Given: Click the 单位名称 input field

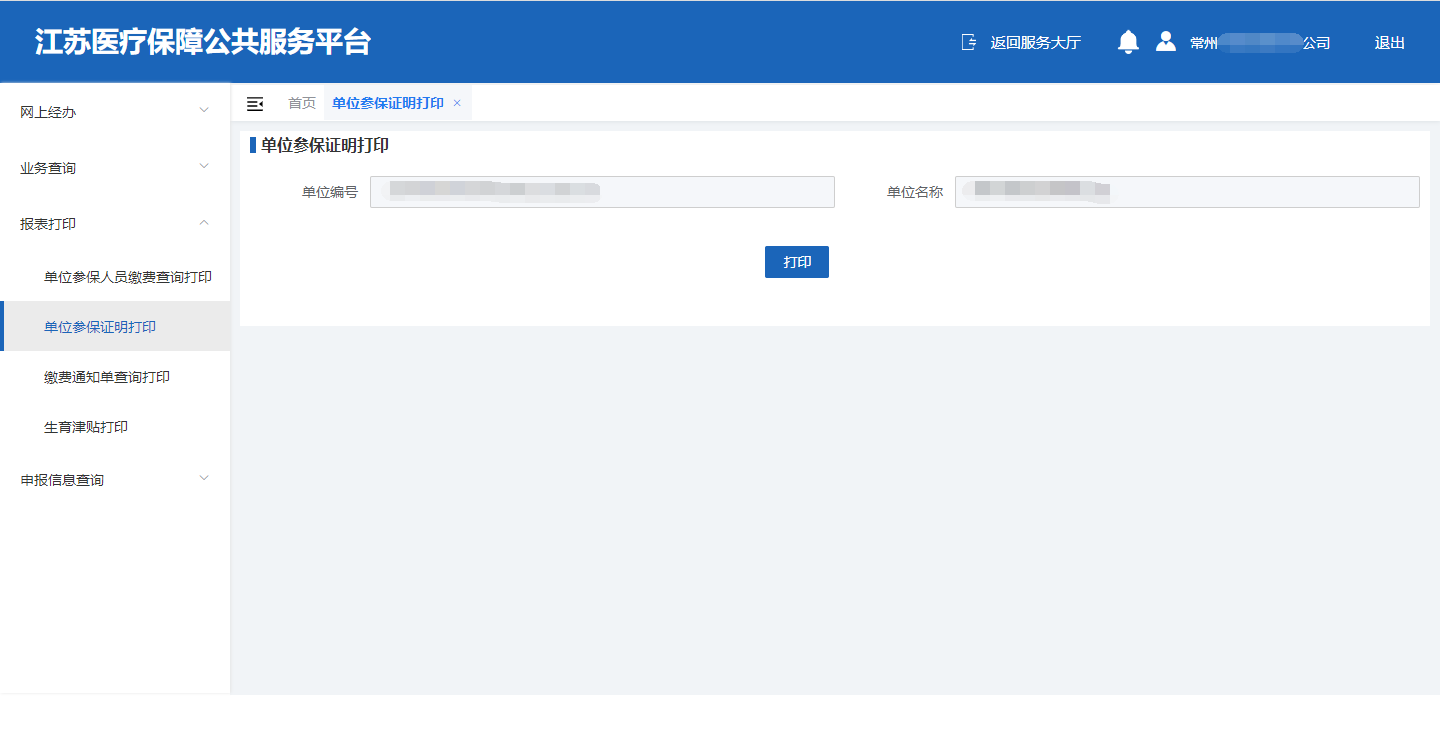Looking at the screenshot, I should (1187, 192).
